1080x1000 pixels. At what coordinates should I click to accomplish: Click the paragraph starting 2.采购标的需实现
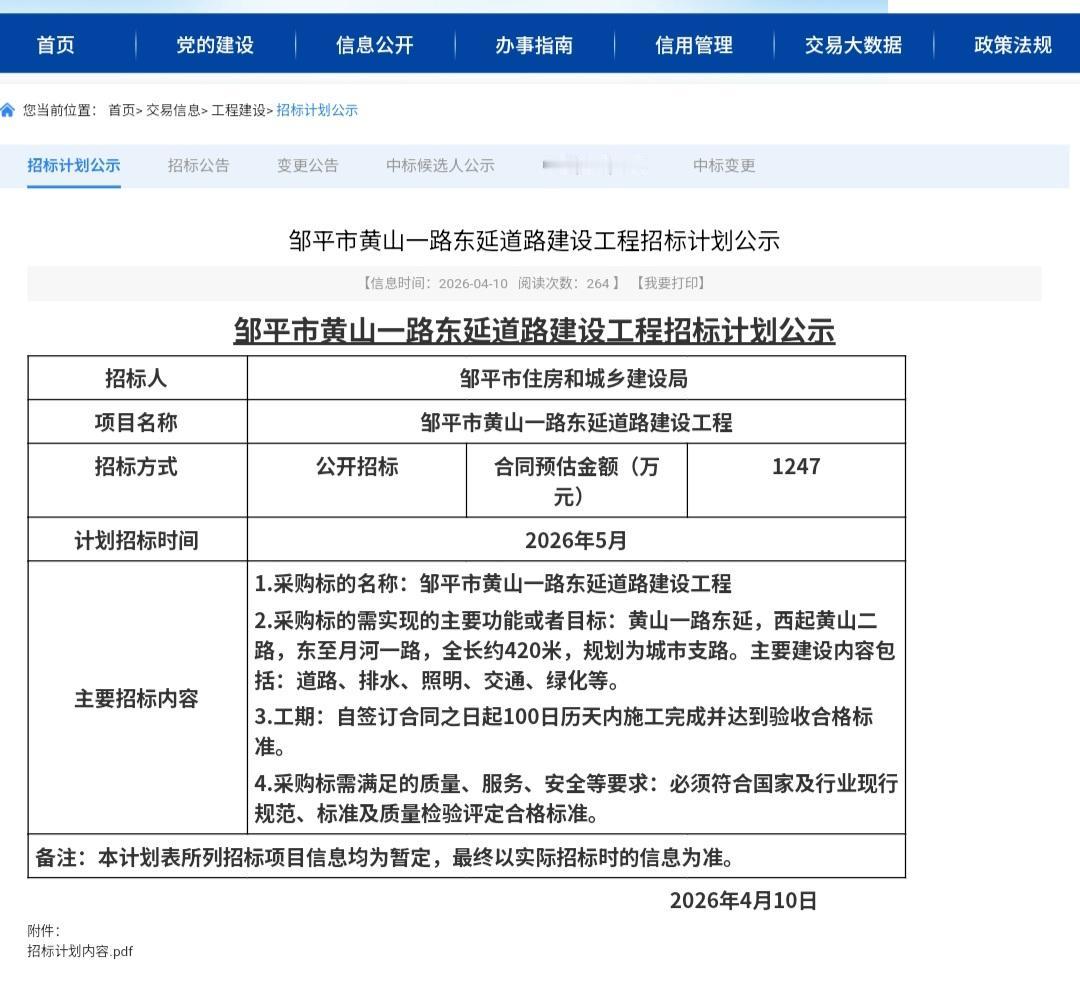tap(575, 650)
